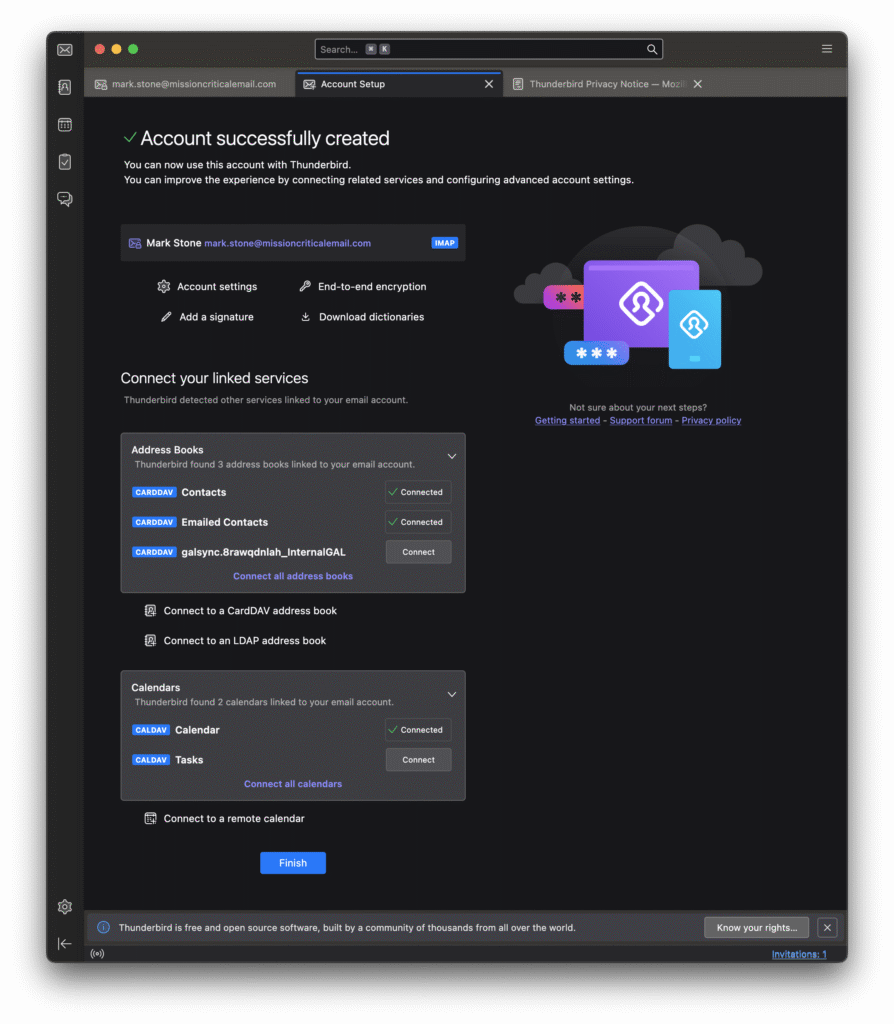Screen dimensions: 894x1024
Task: Open Account settings option
Action: 207,286
